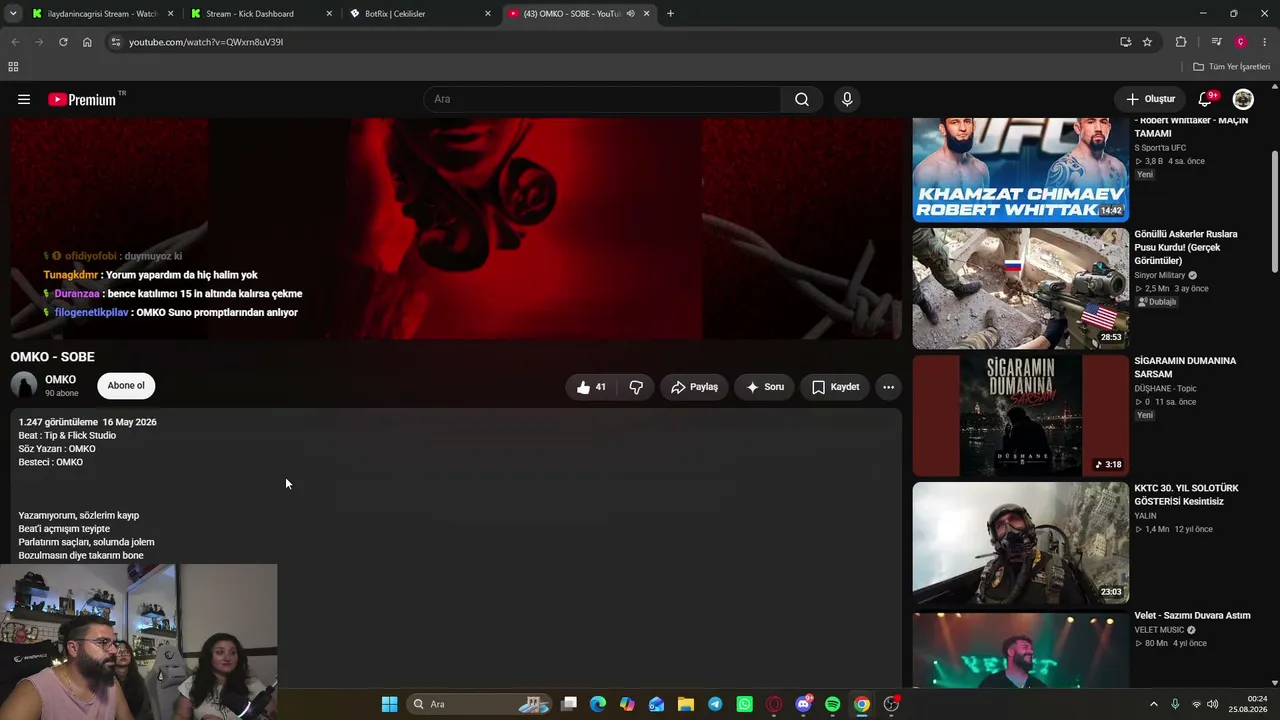The width and height of the screenshot is (1280, 720).
Task: Open Discord from the taskbar
Action: coord(803,704)
